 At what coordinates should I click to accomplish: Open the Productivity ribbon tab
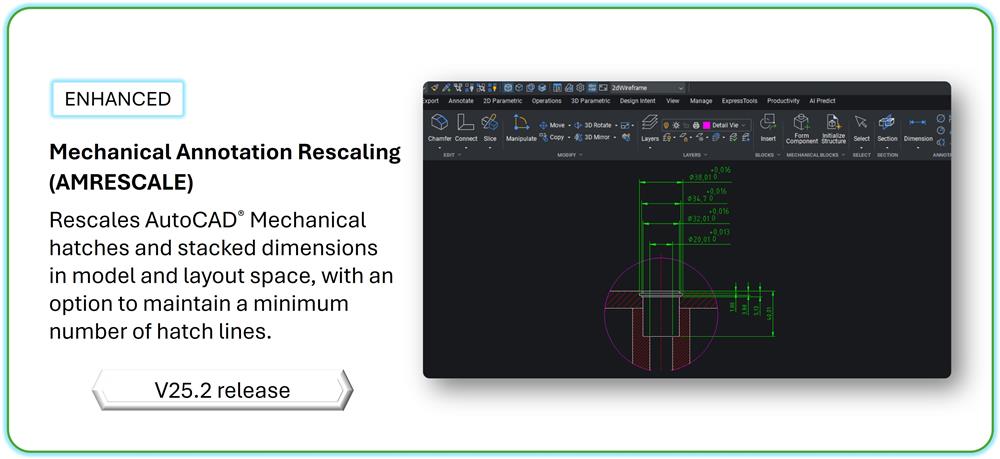tap(783, 101)
